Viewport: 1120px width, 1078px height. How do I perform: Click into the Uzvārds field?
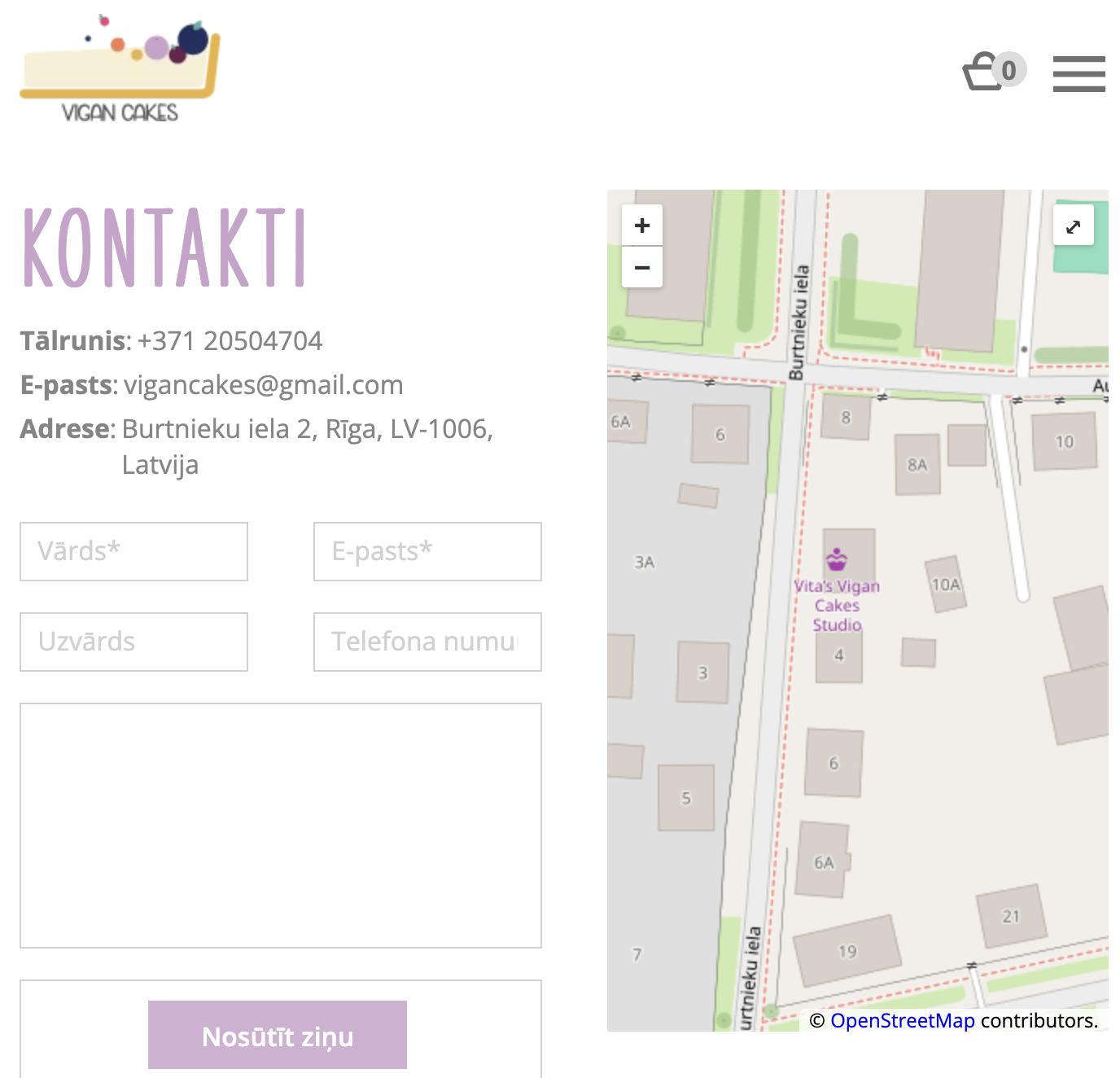point(134,642)
